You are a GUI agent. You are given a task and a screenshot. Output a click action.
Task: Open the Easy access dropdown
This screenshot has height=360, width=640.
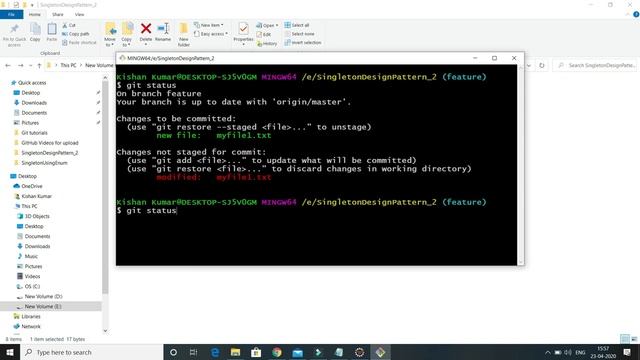point(211,34)
